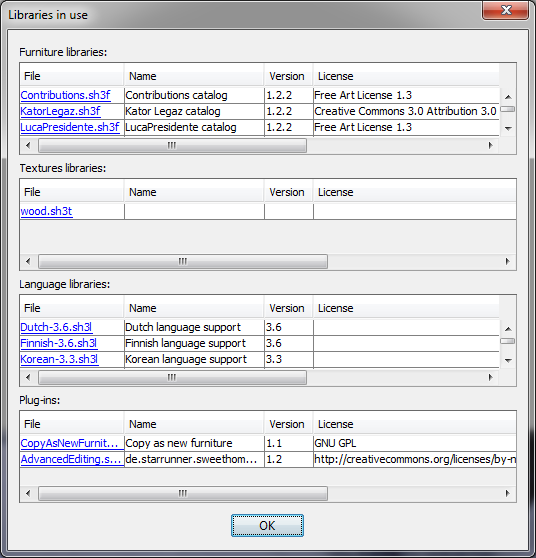Click left arrow of textures libraries horizontal scrollbar
The height and width of the screenshot is (558, 536).
[28, 262]
